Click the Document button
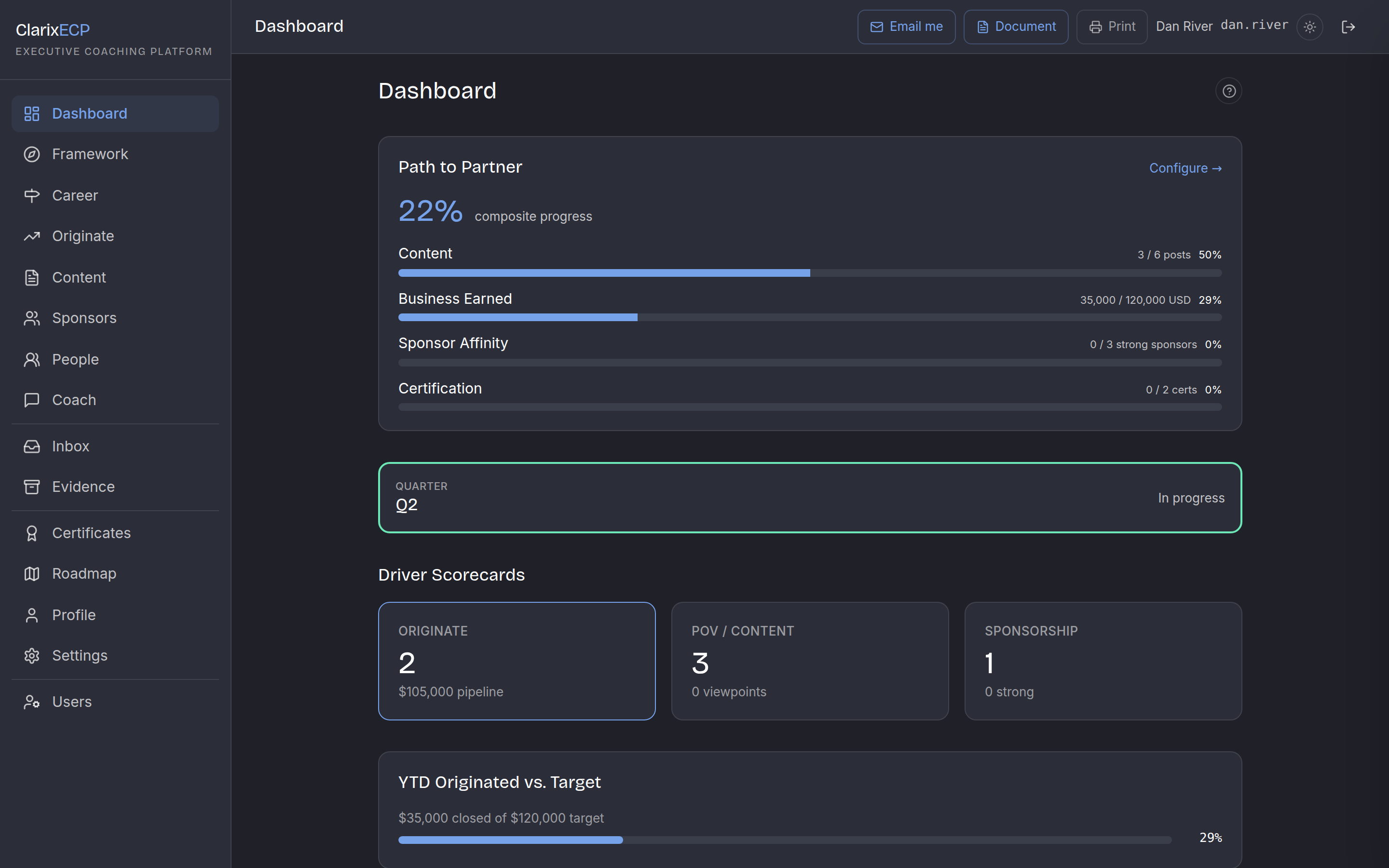This screenshot has height=868, width=1389. pos(1016,27)
